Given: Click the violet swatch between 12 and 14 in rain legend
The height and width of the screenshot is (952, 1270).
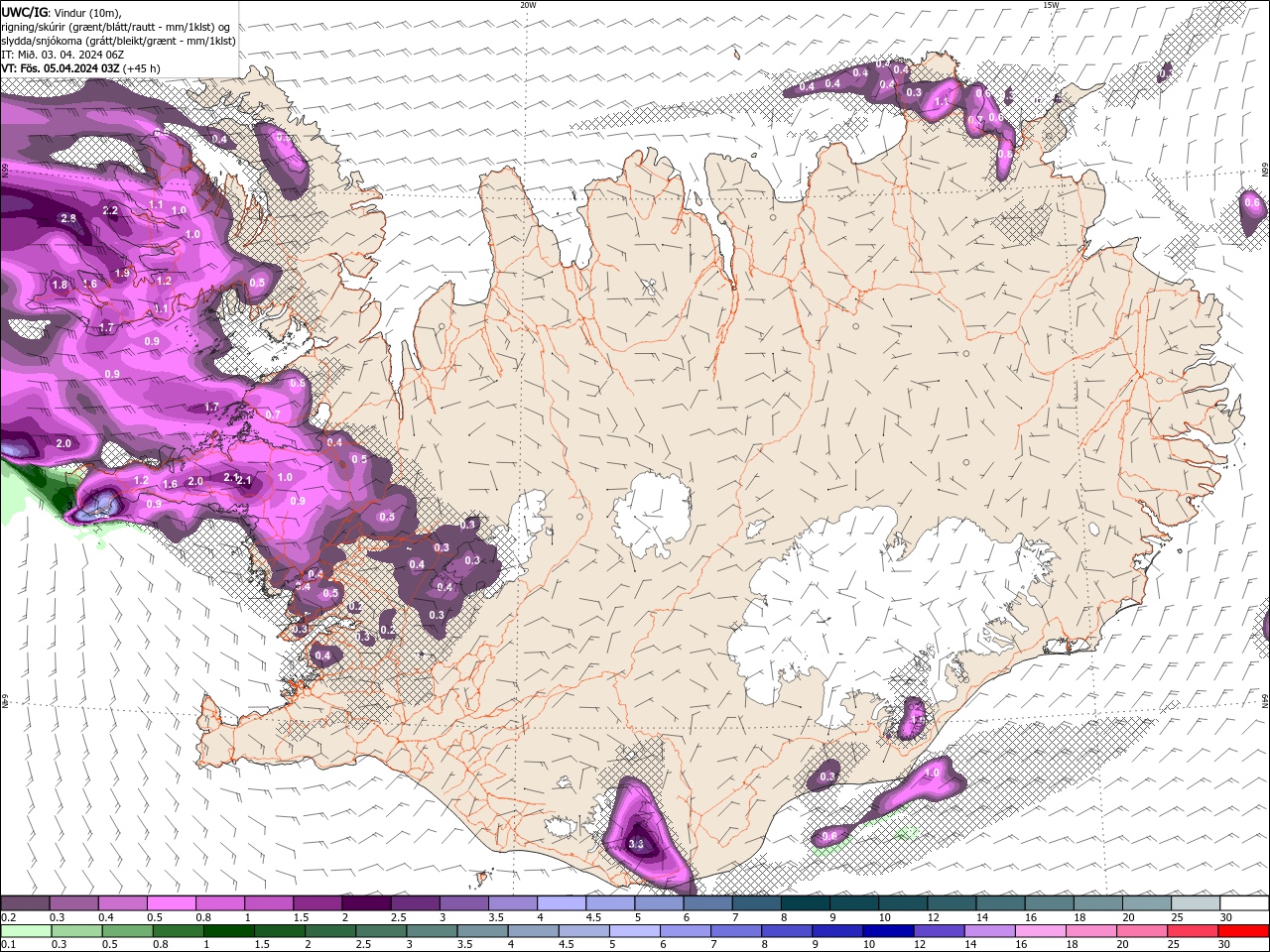Looking at the screenshot, I should [x=939, y=931].
